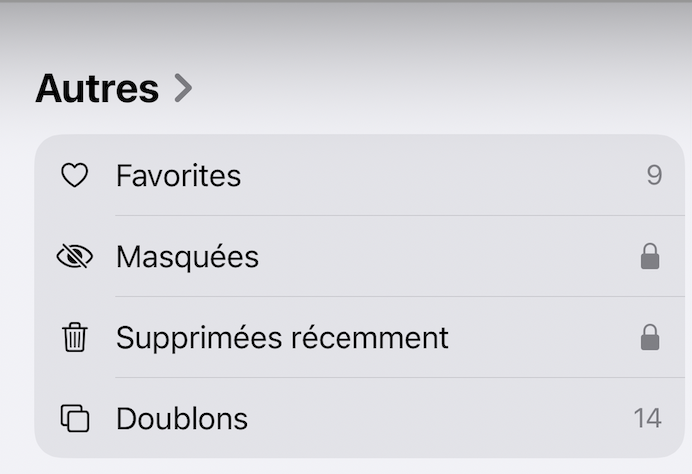Click the crossed-out eye icon for Masquées
The image size is (692, 474).
tap(74, 257)
